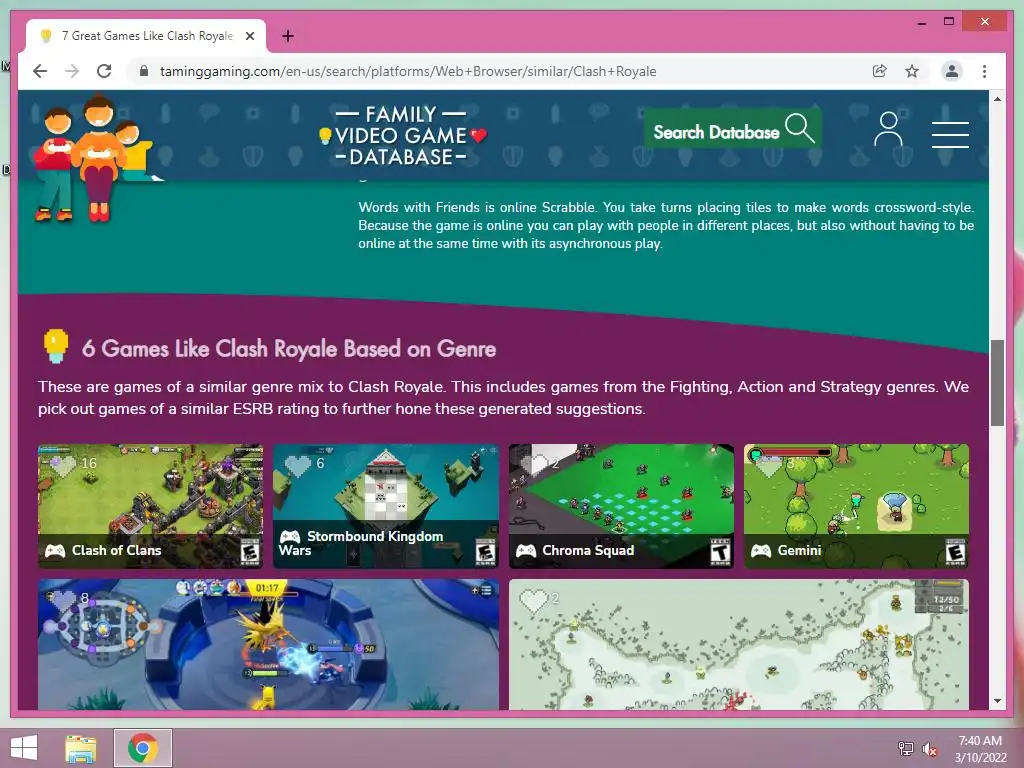
Task: Click the muted volume tray icon
Action: 929,749
